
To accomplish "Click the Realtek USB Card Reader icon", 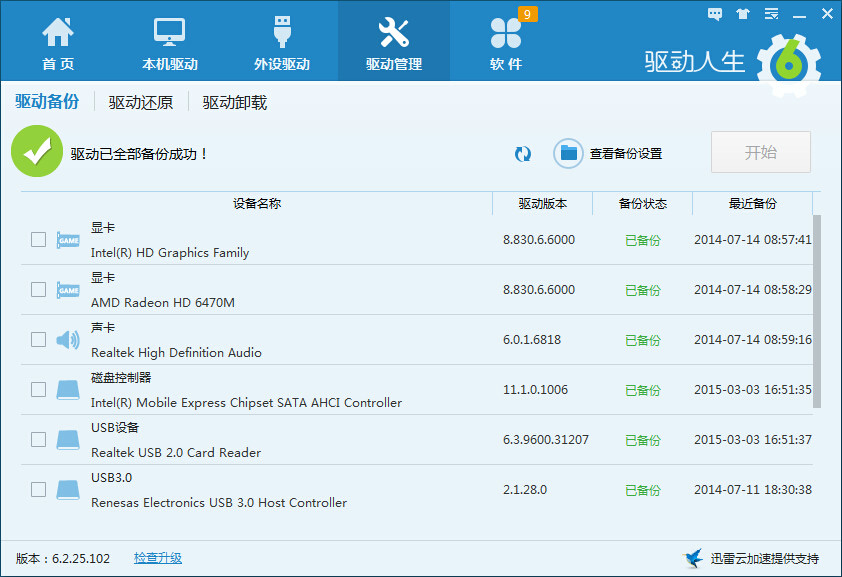I will [x=68, y=440].
